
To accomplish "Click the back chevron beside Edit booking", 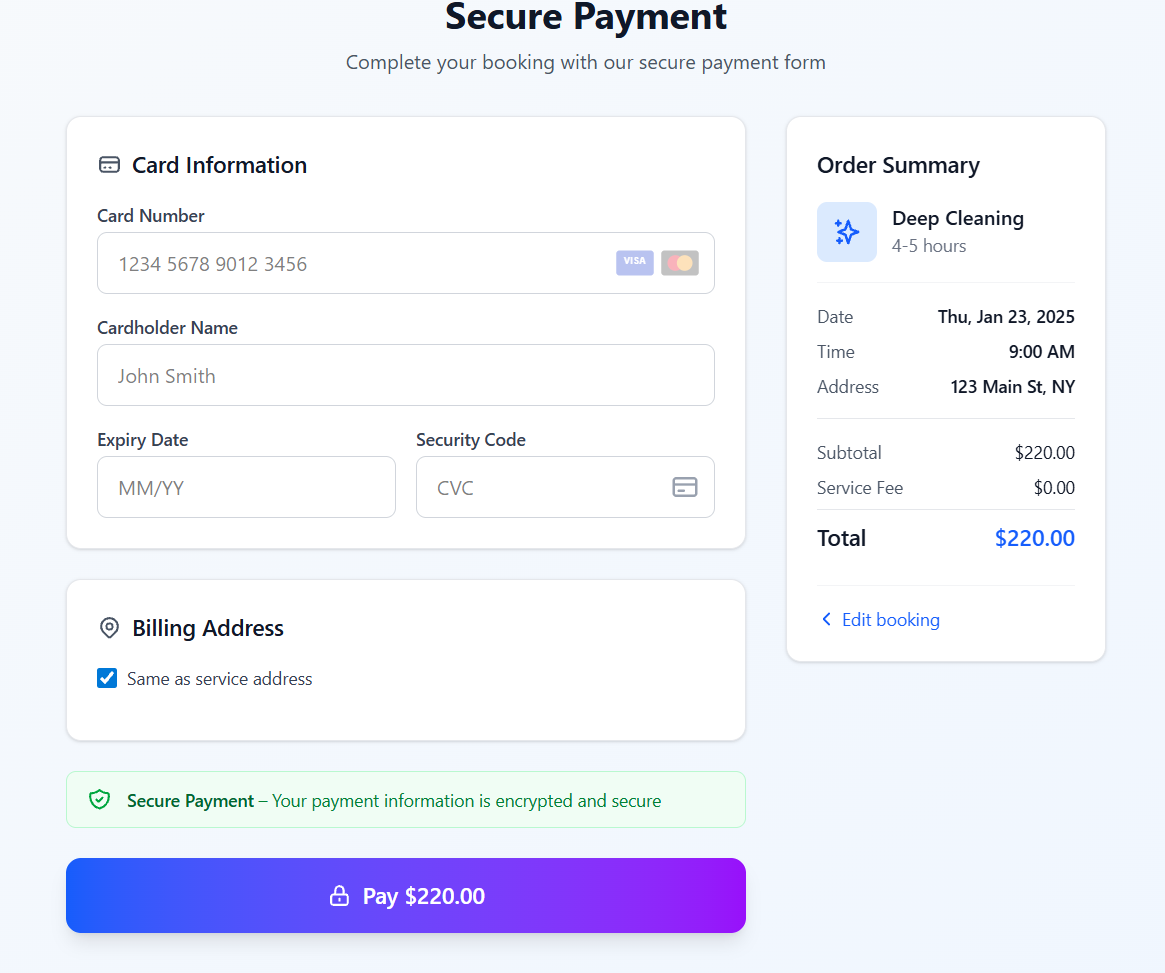I will pyautogui.click(x=825, y=619).
